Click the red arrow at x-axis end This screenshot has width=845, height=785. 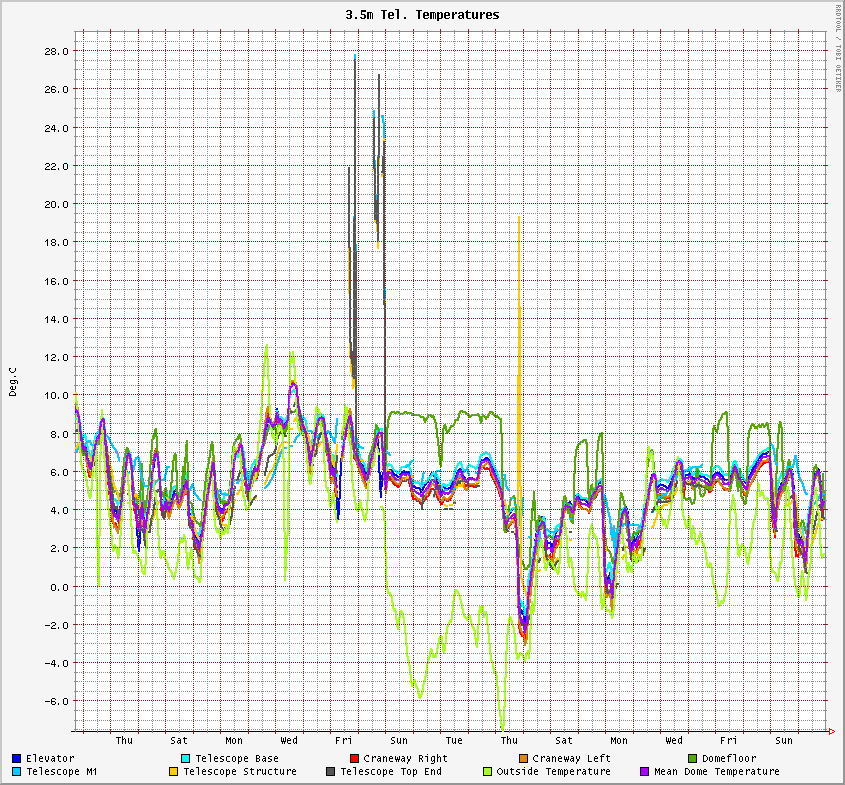coord(831,732)
